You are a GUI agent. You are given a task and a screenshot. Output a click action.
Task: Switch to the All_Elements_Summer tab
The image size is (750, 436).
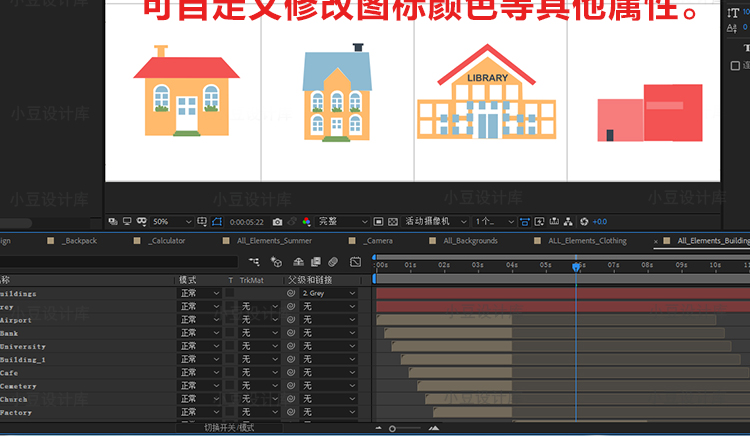click(x=274, y=240)
